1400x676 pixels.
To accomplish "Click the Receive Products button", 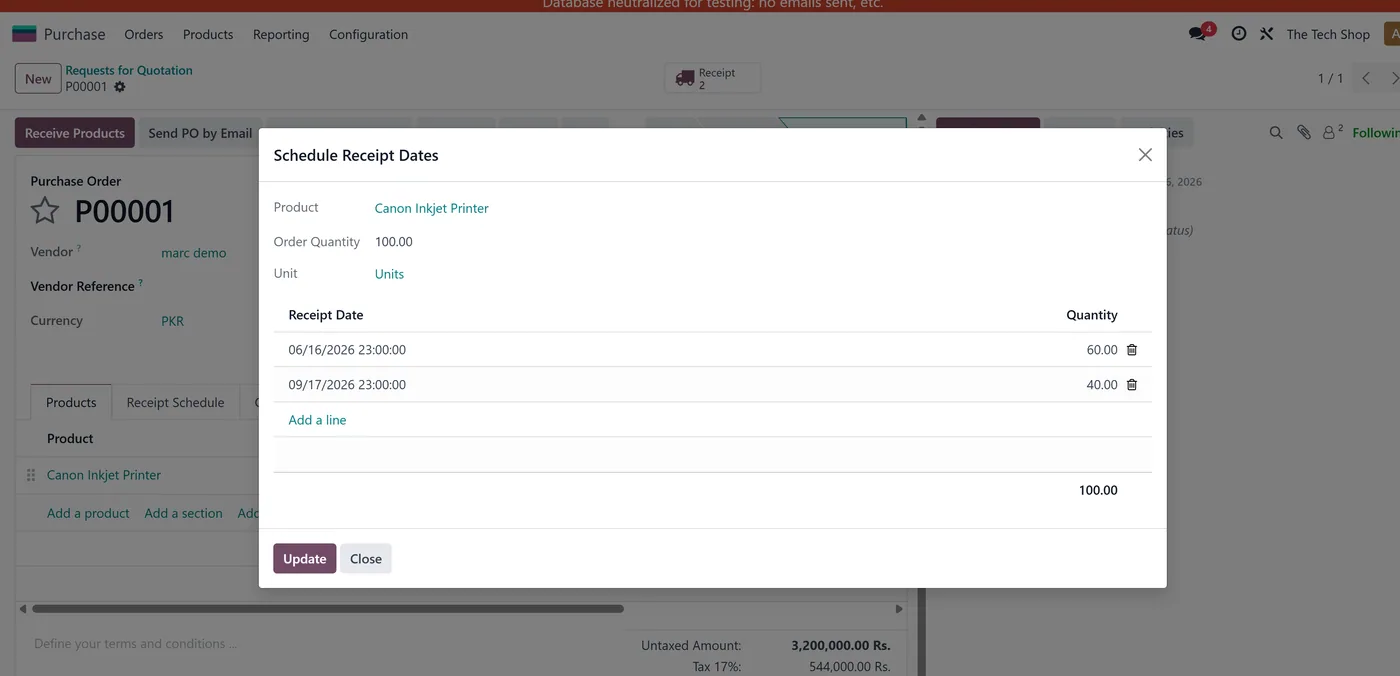I will click(75, 133).
